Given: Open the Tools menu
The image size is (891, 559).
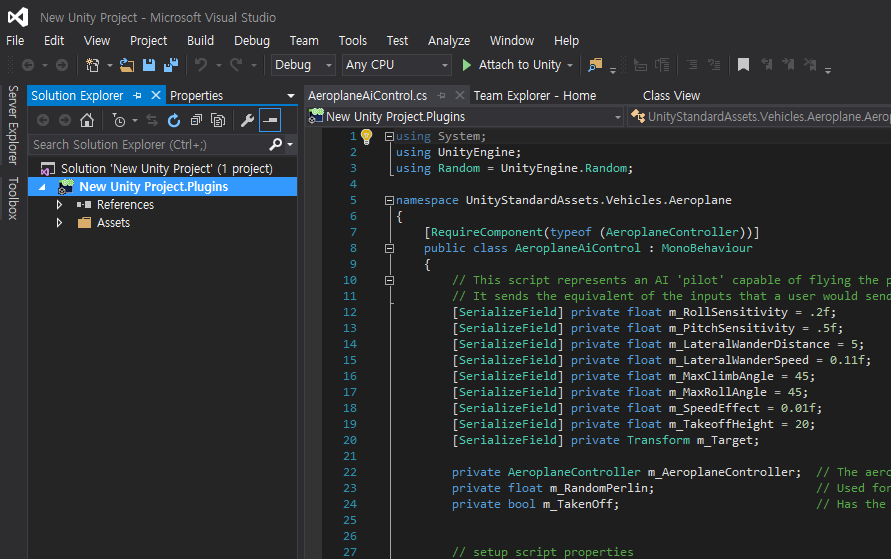Looking at the screenshot, I should click(353, 41).
